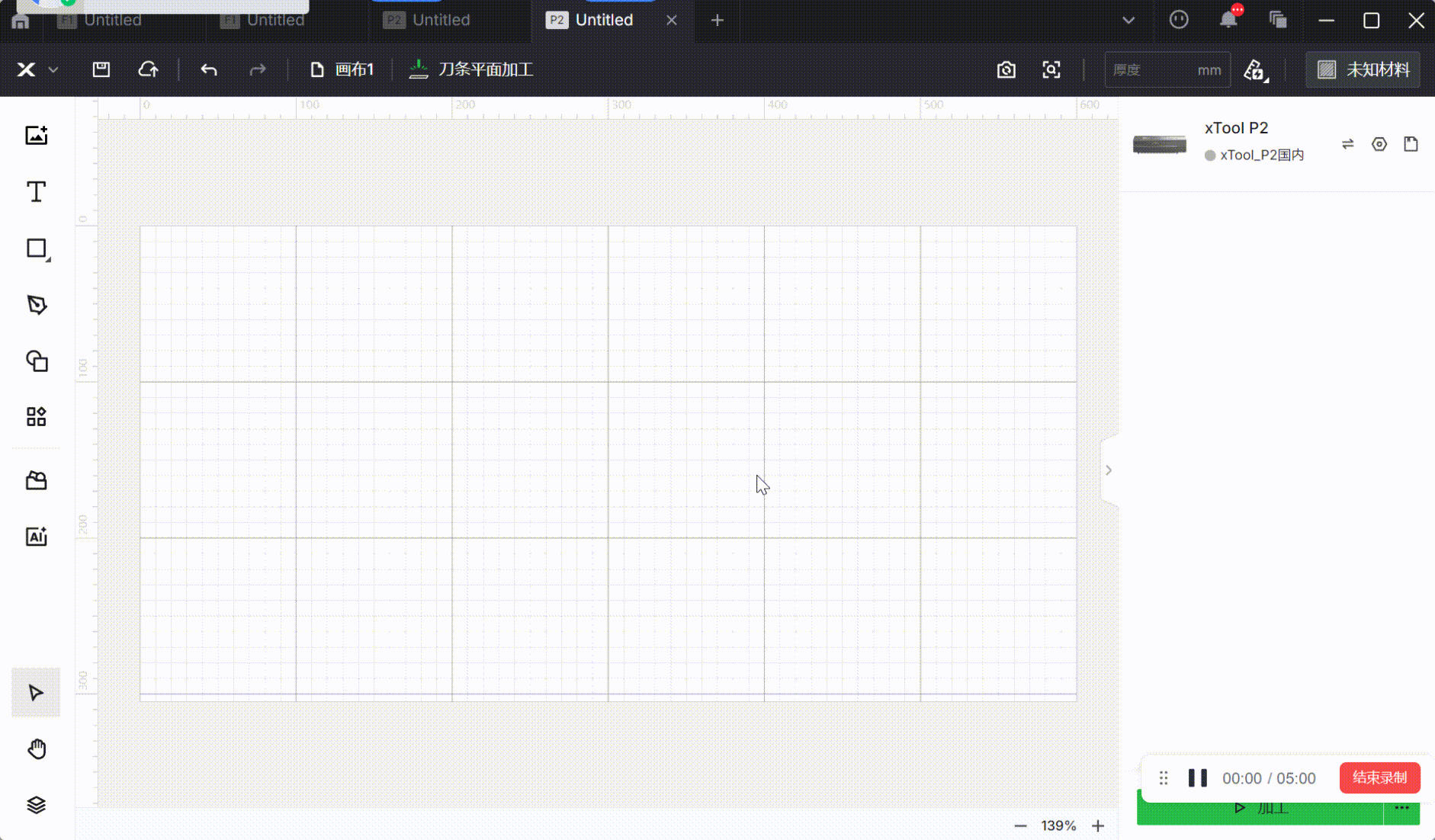Open the apps grid tool
The height and width of the screenshot is (840, 1435).
tap(36, 417)
